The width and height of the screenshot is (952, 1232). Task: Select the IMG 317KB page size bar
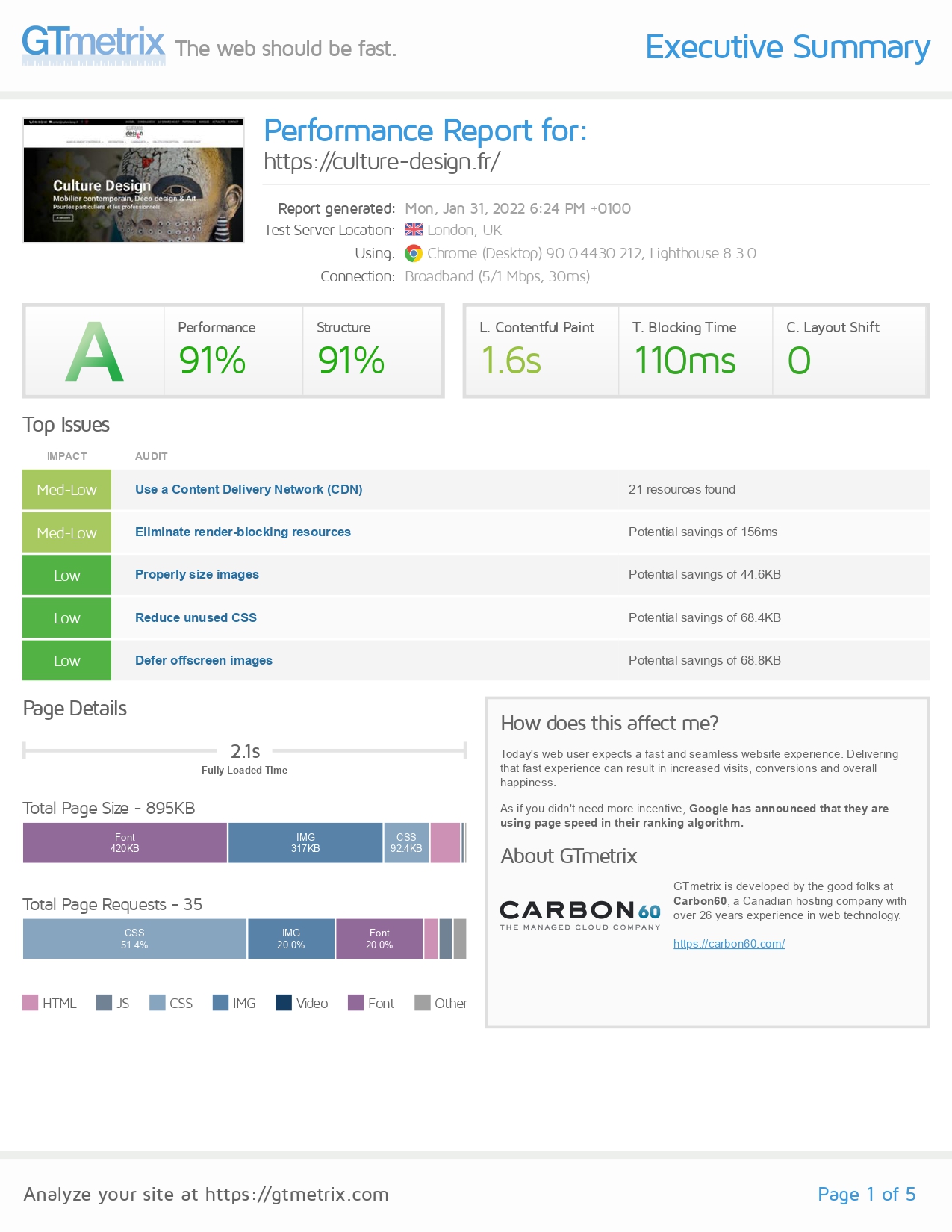(305, 843)
